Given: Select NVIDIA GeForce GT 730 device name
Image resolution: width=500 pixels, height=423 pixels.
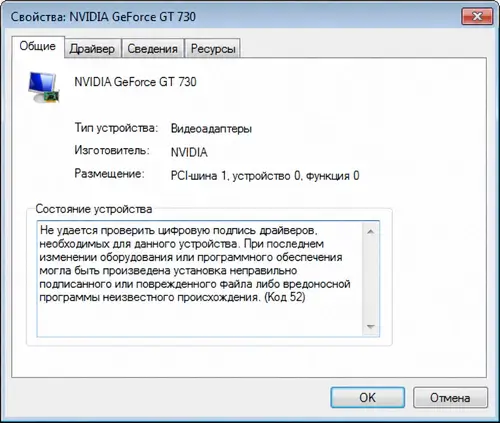Looking at the screenshot, I should 135,82.
